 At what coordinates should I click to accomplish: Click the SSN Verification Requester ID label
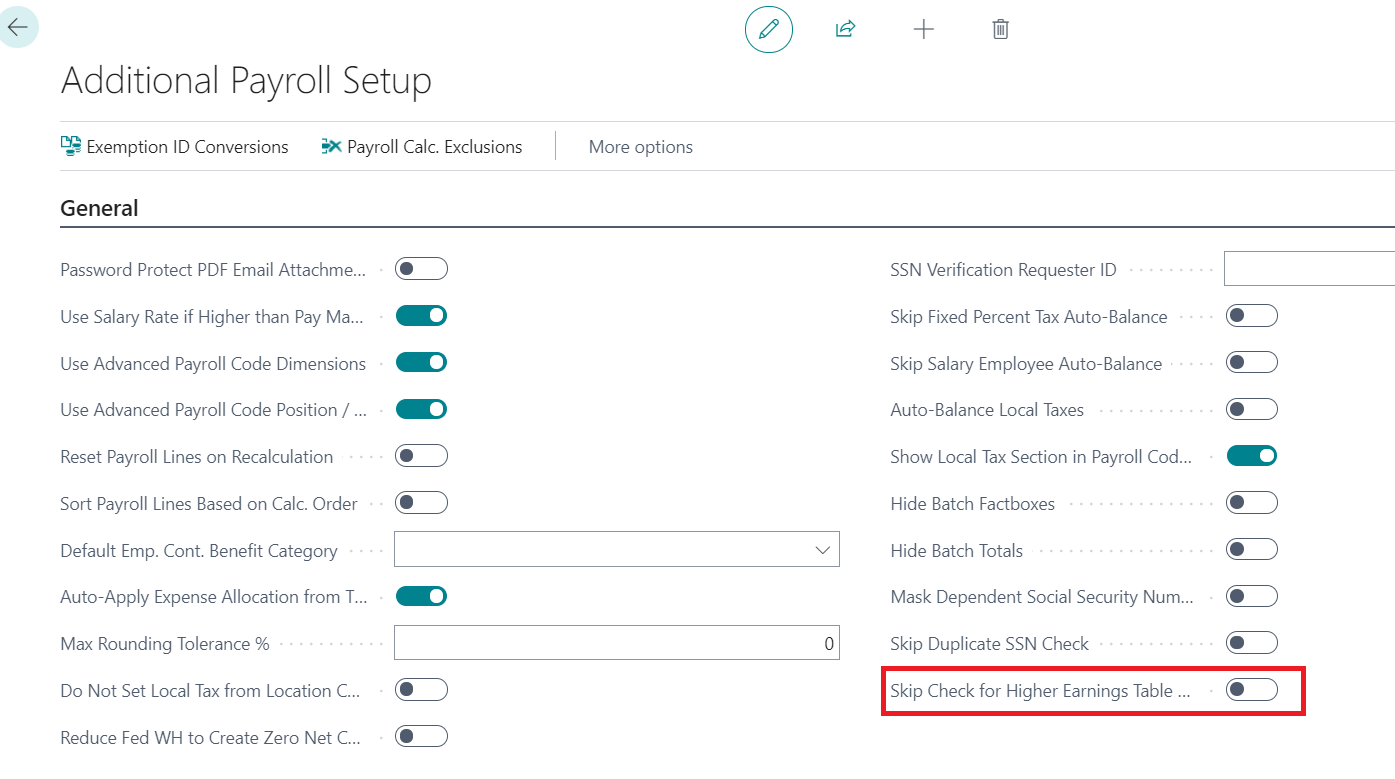tap(1003, 270)
